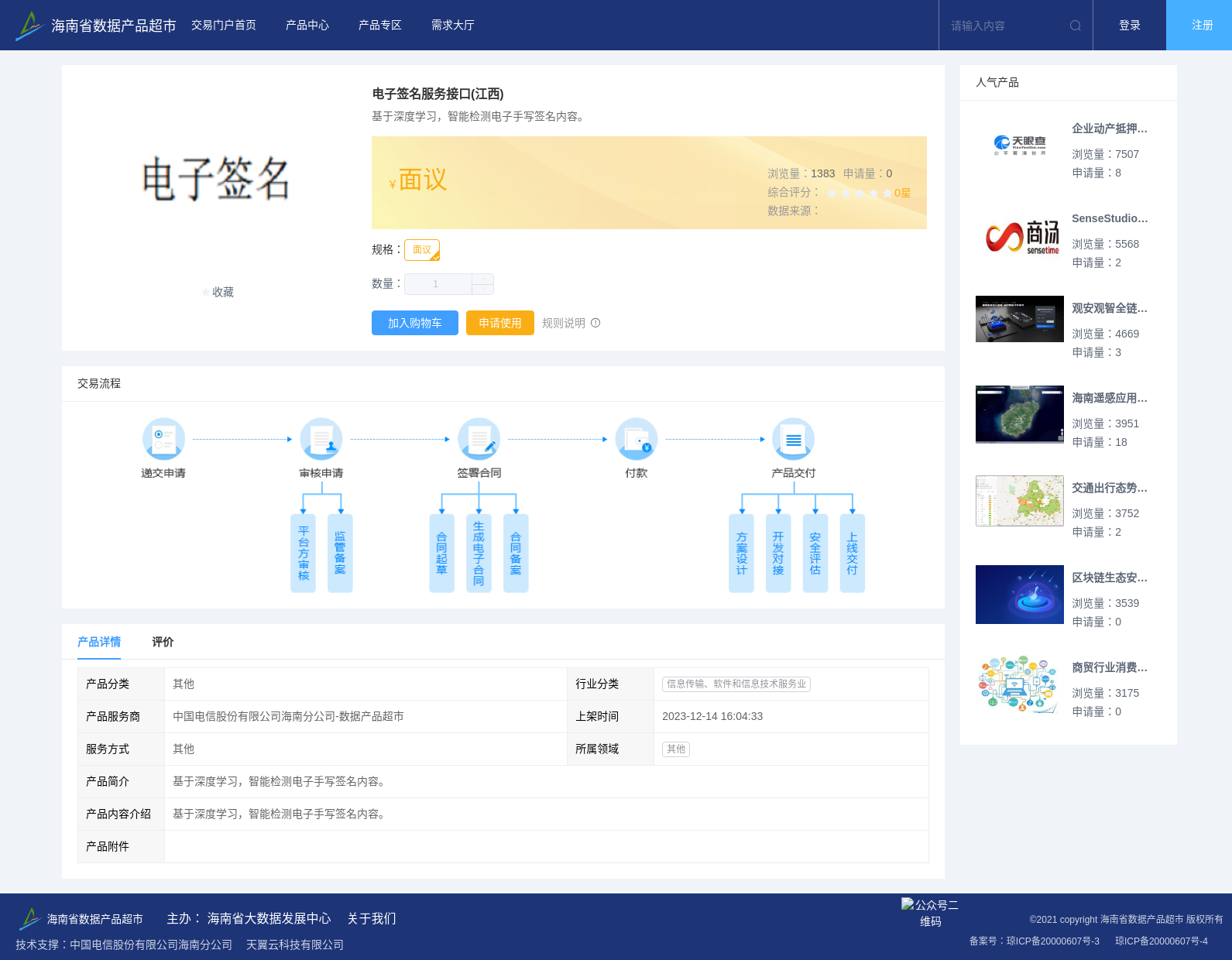Open 交易门户首页 in navigation

pos(224,26)
